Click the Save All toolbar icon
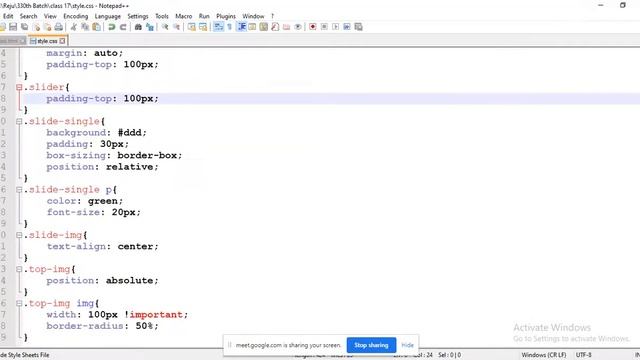 coord(24,27)
